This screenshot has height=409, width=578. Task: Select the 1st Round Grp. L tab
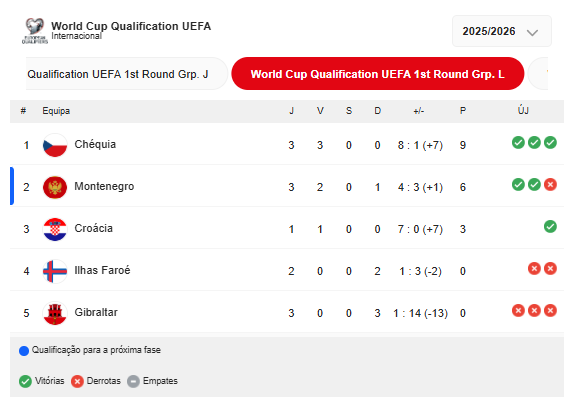377,74
